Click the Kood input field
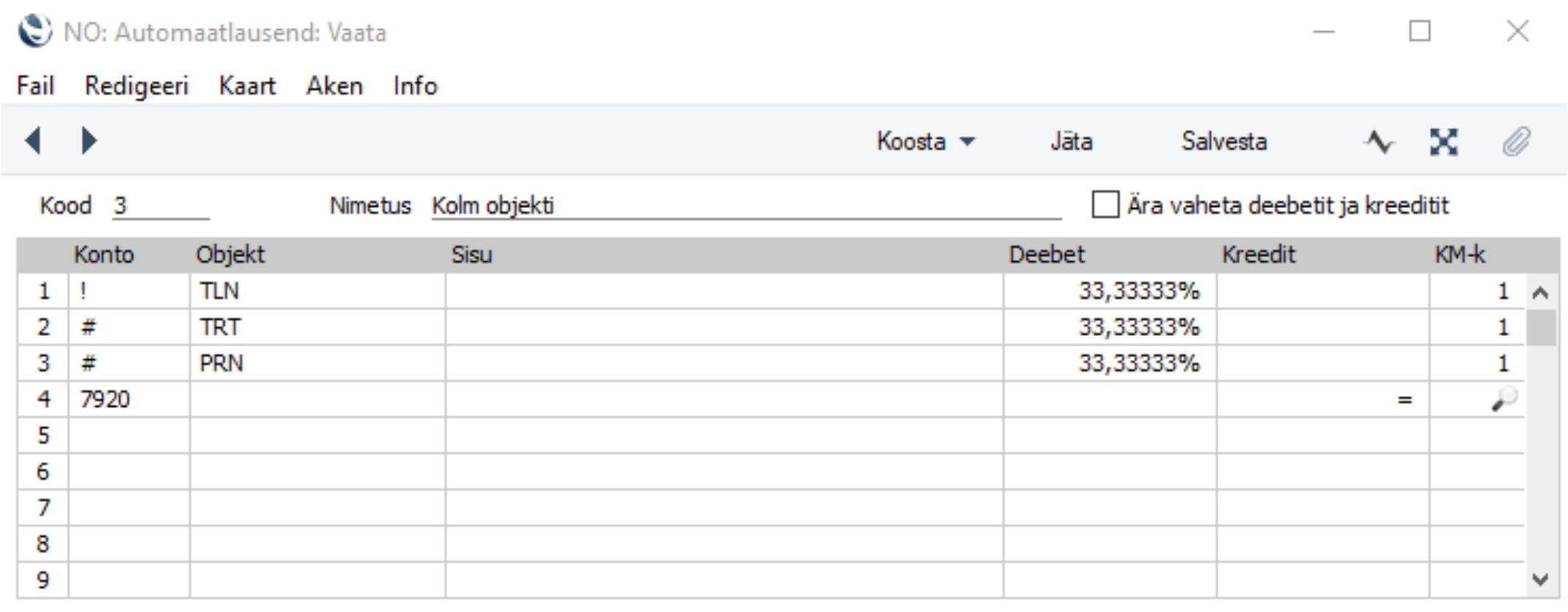 [161, 206]
